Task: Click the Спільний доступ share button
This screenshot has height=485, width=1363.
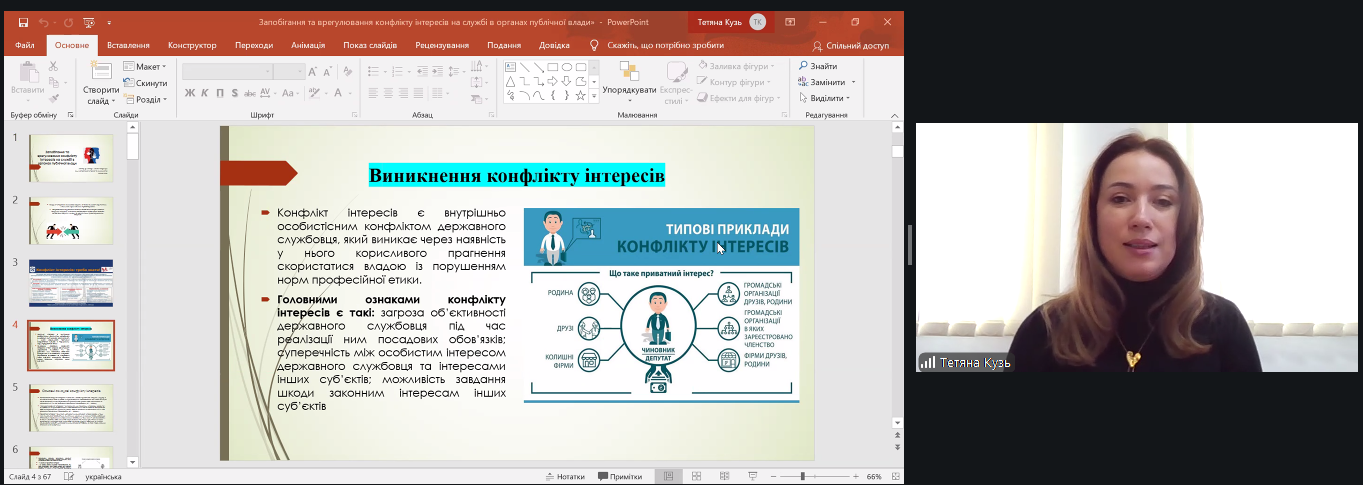Action: click(x=850, y=45)
